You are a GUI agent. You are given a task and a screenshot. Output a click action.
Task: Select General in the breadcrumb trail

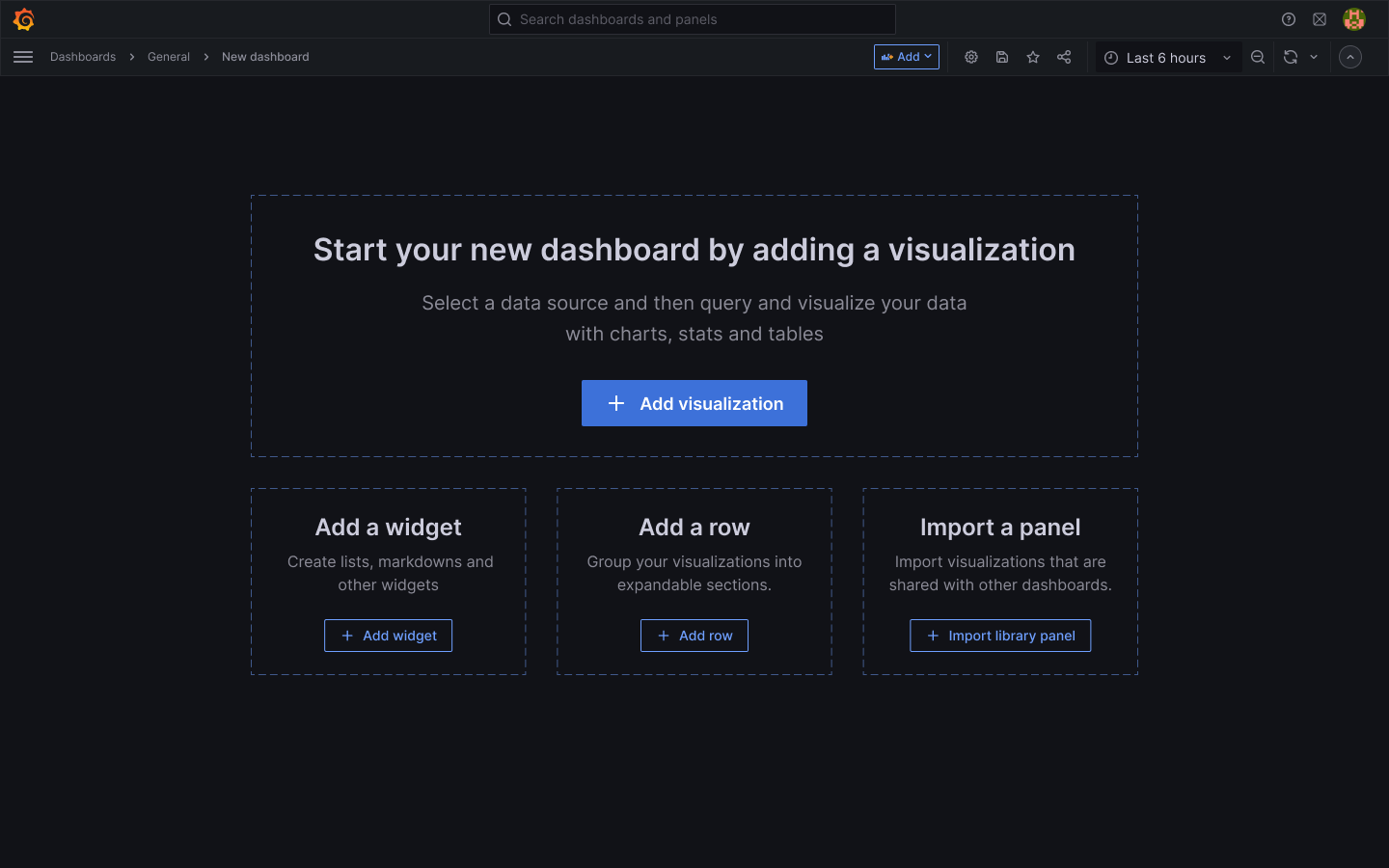(169, 56)
